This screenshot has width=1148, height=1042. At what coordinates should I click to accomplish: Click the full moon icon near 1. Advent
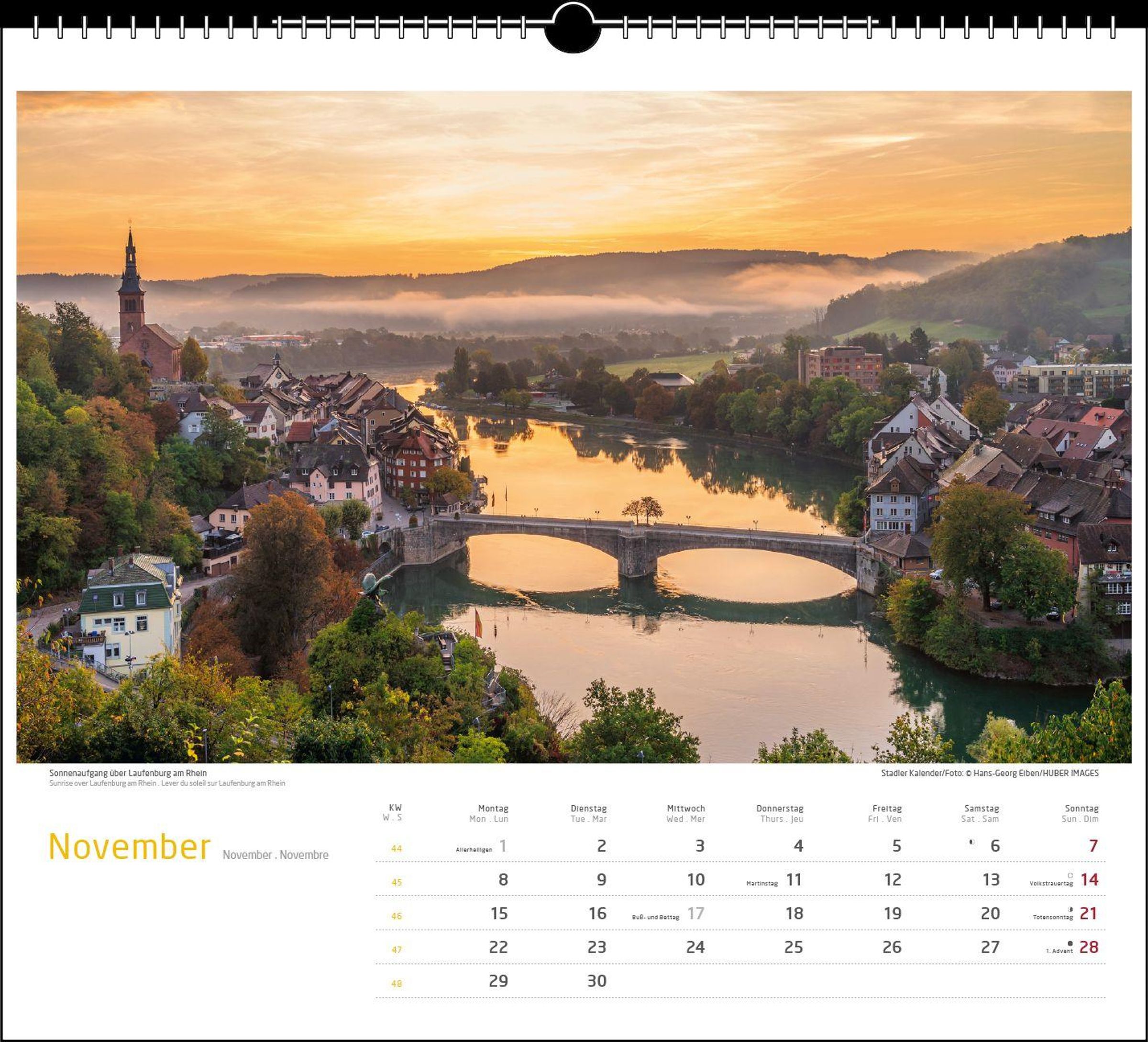point(1070,943)
